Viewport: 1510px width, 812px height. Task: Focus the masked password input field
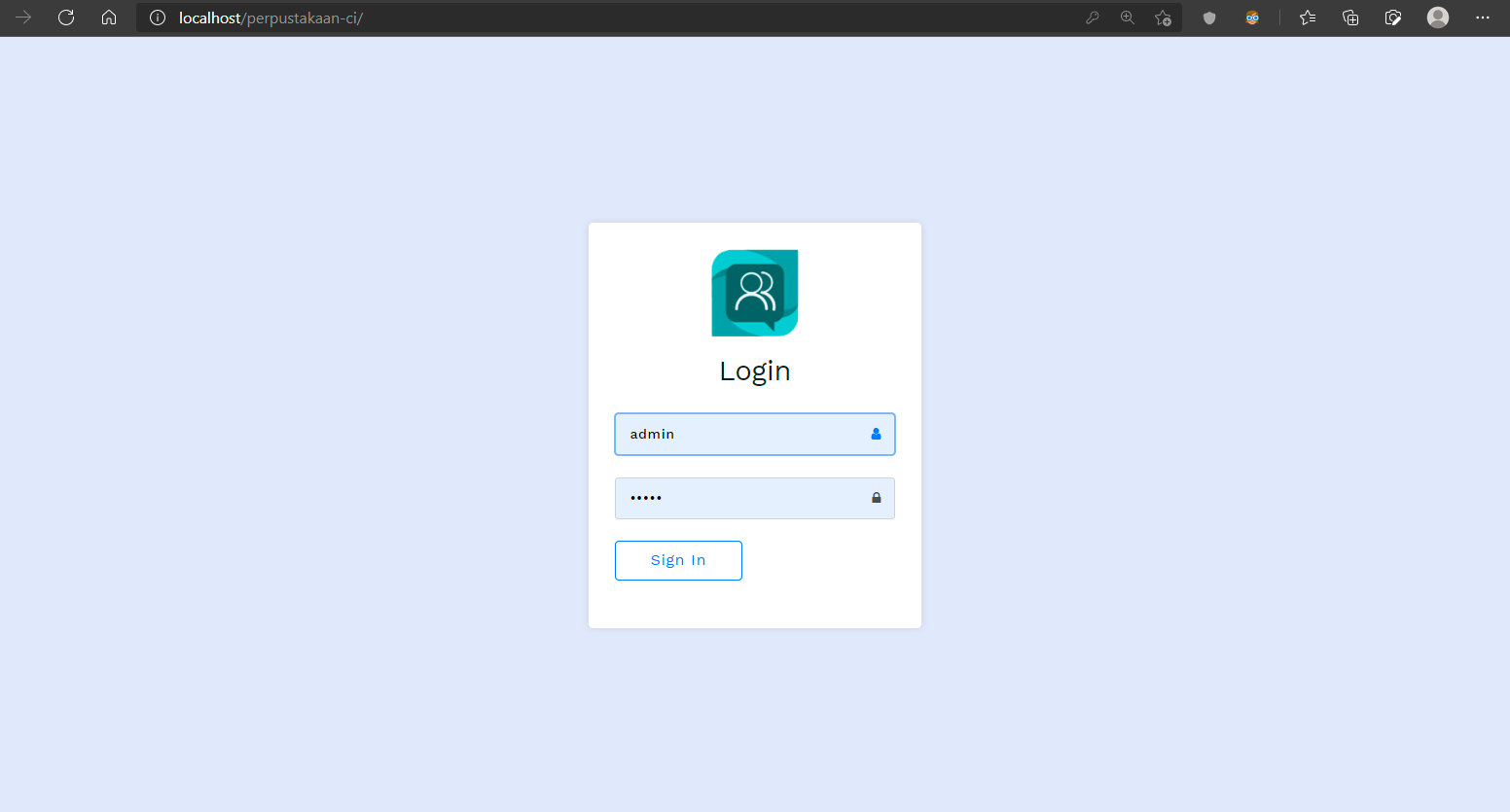click(739, 498)
